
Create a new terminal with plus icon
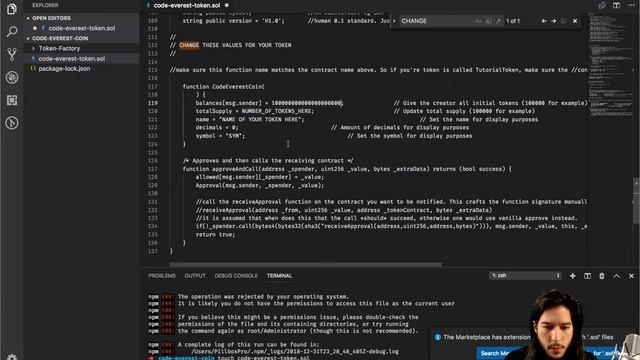pos(573,276)
